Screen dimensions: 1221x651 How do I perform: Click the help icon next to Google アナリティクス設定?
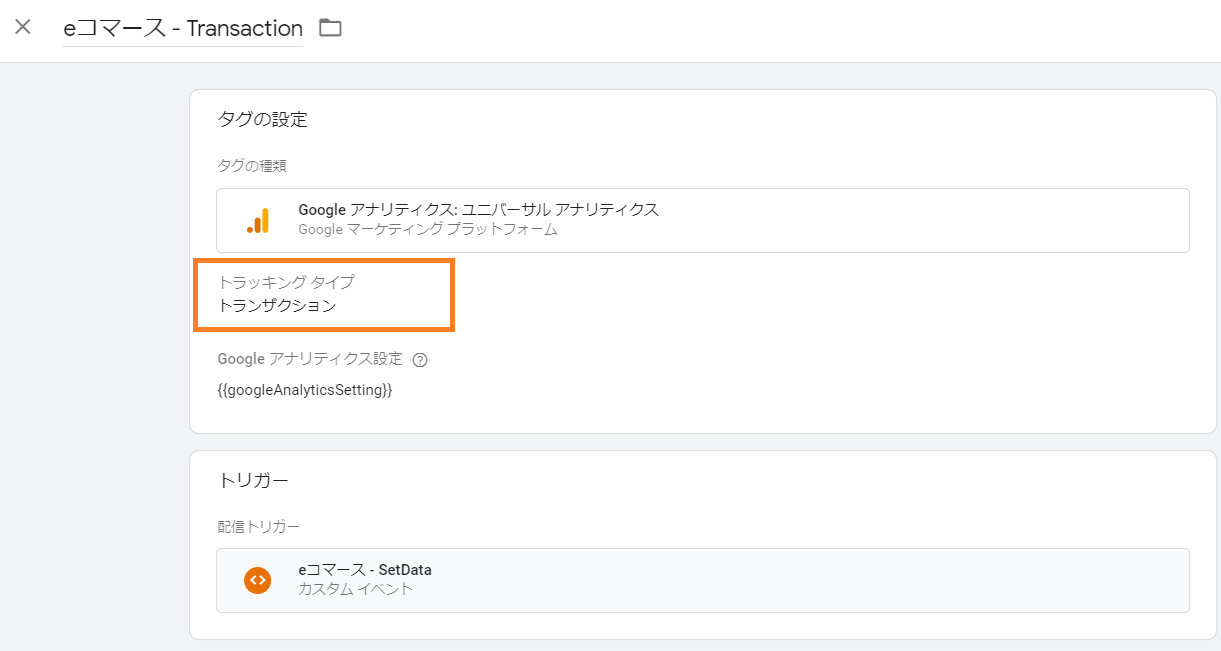pos(420,360)
